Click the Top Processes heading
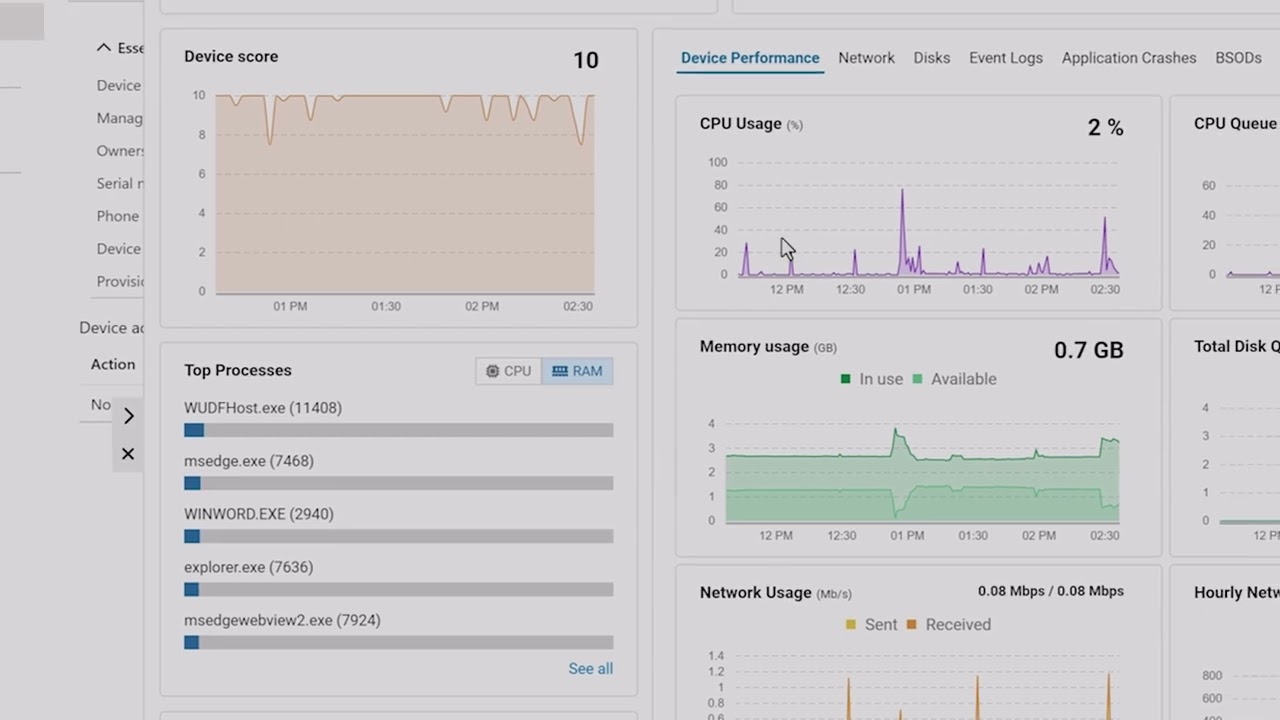1280x720 pixels. pos(238,370)
